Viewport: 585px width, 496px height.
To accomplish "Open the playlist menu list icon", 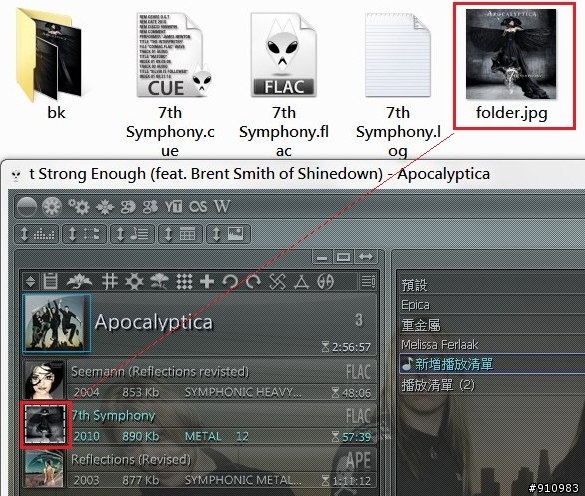I will (368, 282).
